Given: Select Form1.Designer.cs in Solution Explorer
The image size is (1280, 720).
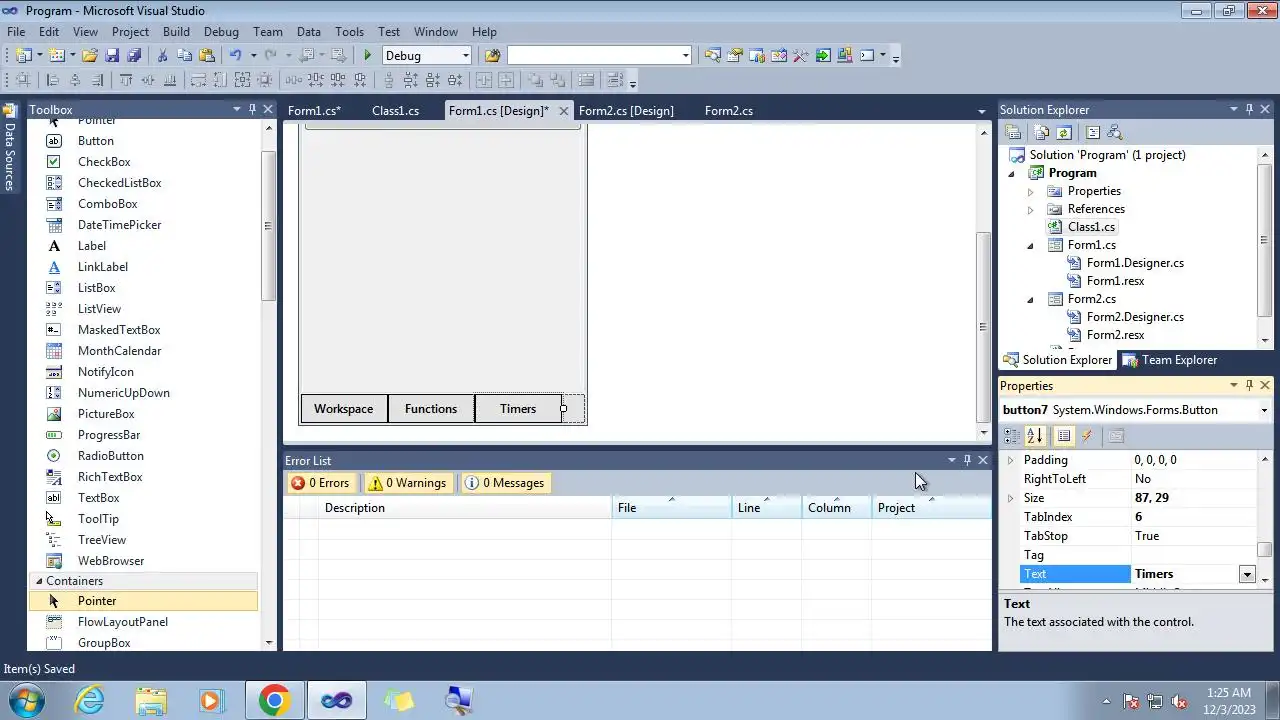Looking at the screenshot, I should pyautogui.click(x=1135, y=263).
